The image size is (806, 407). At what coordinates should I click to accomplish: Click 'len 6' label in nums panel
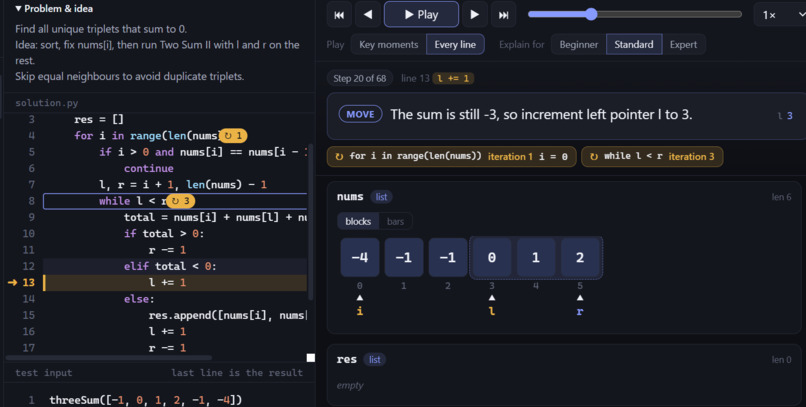pyautogui.click(x=781, y=197)
